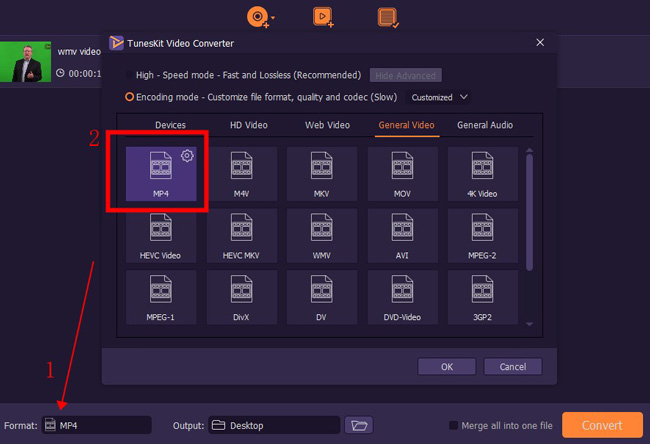Select the 4K Video format tile
This screenshot has width=650, height=444.
coord(483,174)
